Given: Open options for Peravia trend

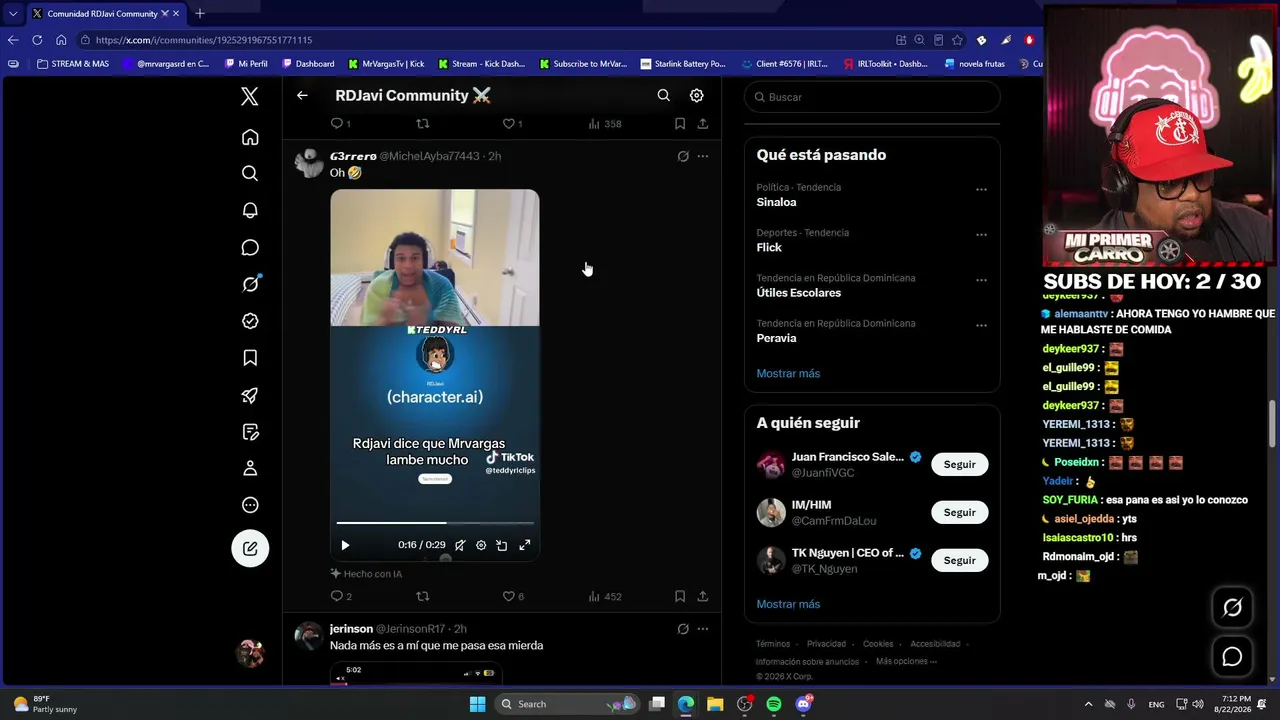Looking at the screenshot, I should pos(981,325).
